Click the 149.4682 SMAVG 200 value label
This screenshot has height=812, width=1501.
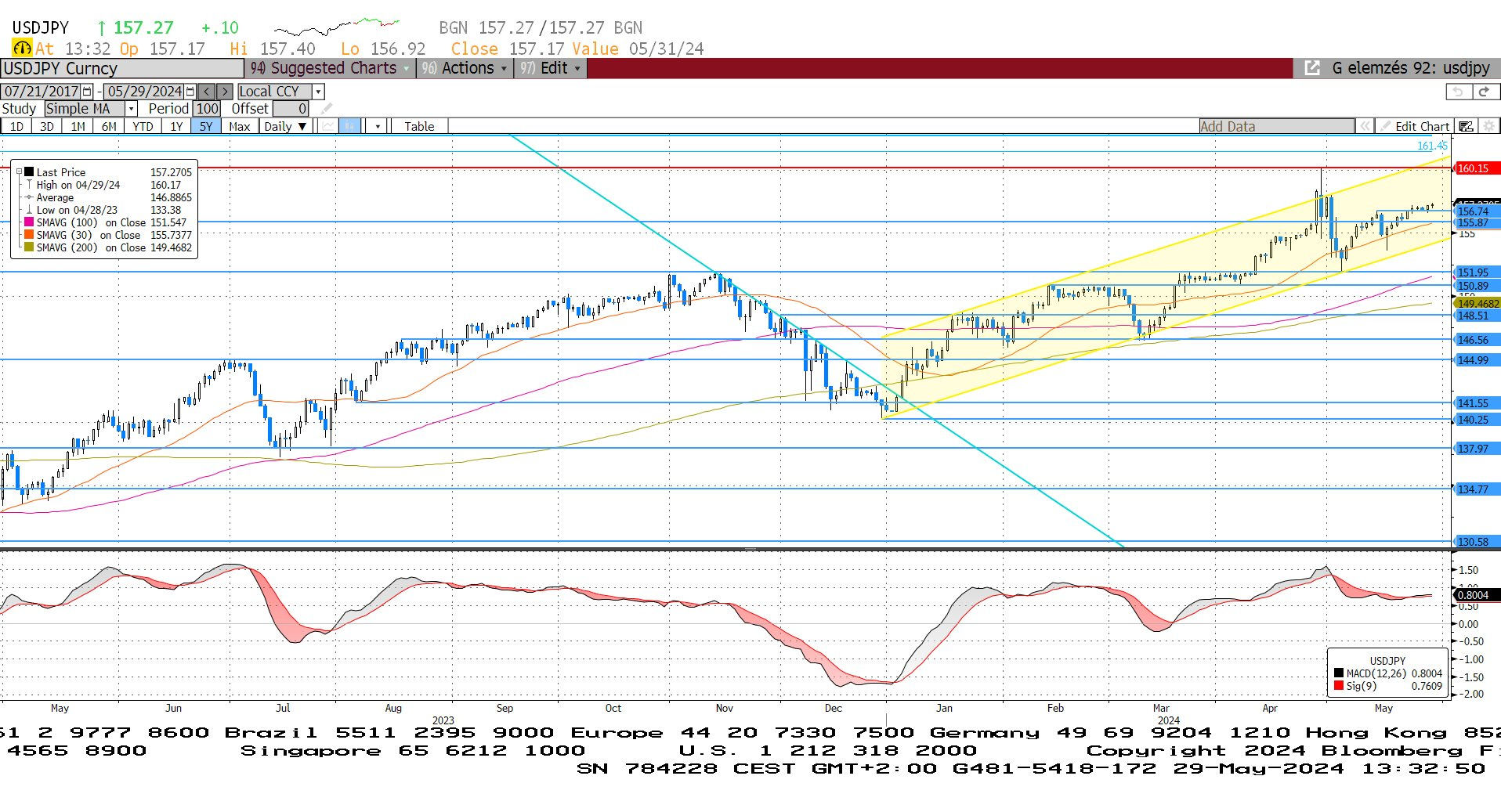(x=1477, y=304)
